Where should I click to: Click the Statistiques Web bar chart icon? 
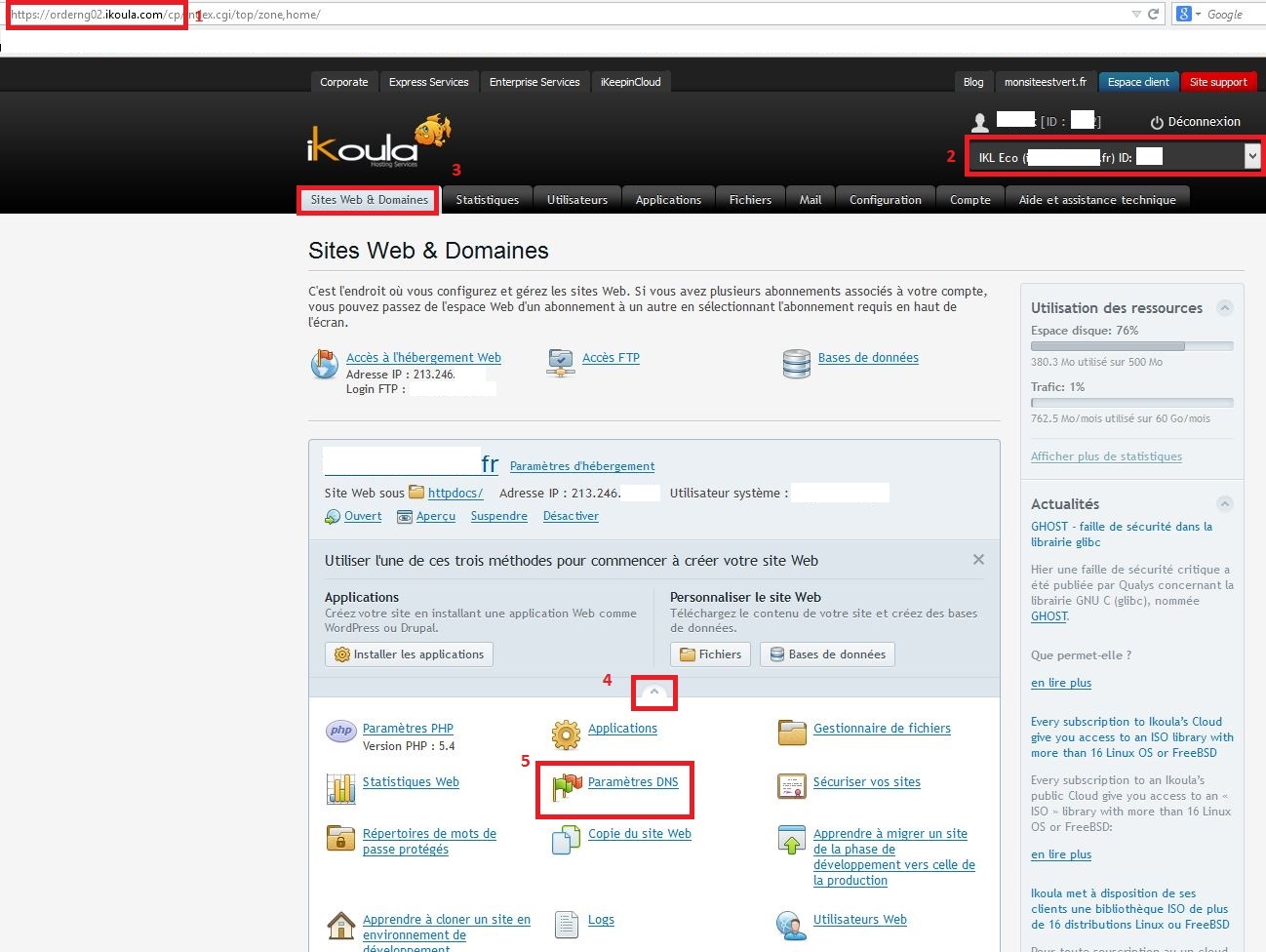pyautogui.click(x=340, y=784)
